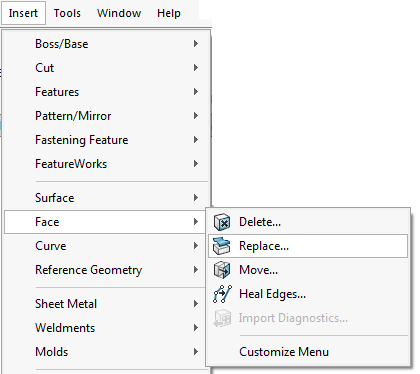Open the Tools menu
This screenshot has width=420, height=374.
(x=67, y=13)
